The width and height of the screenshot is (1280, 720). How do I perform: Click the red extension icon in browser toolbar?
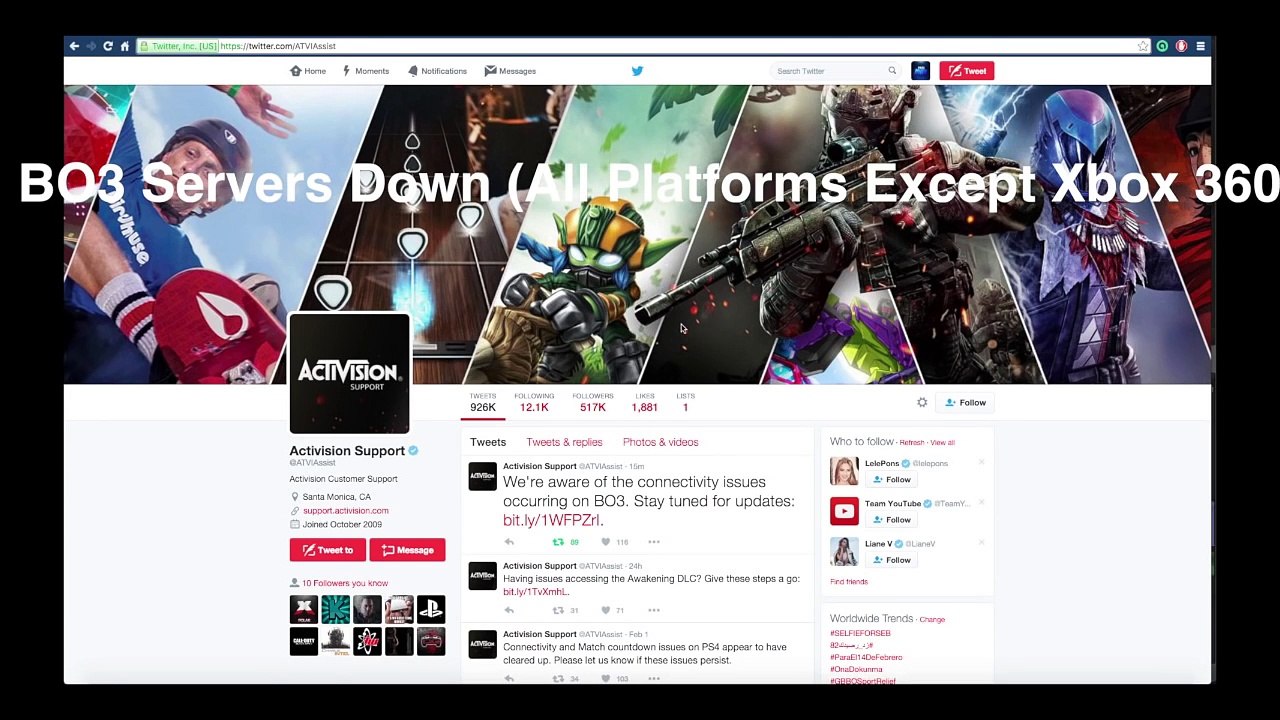tap(1181, 46)
